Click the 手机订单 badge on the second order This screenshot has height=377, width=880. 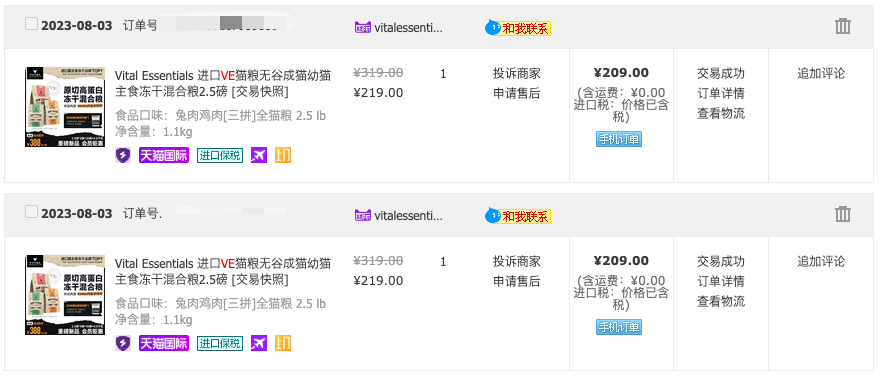coord(618,327)
